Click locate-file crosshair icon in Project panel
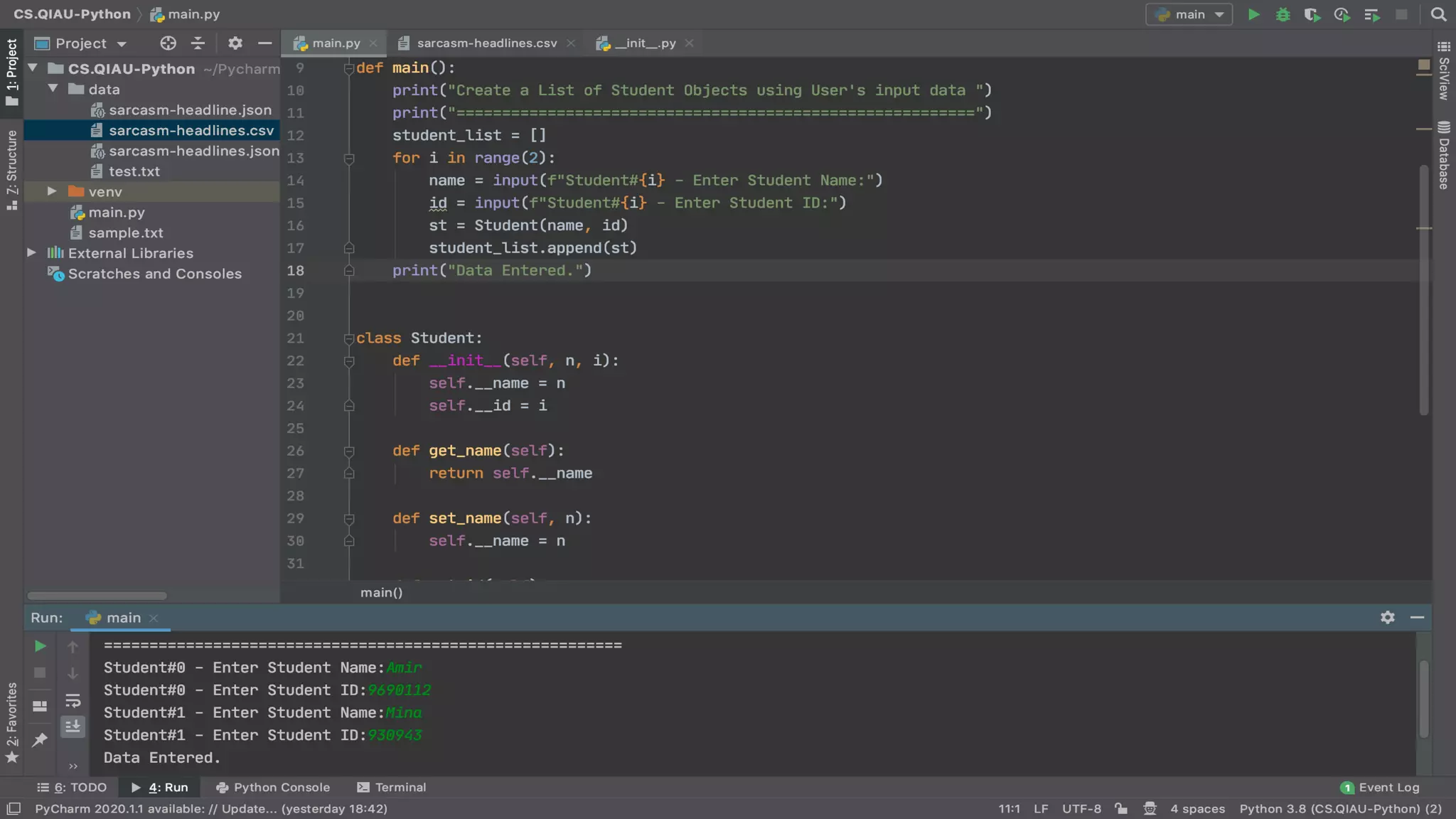The height and width of the screenshot is (819, 1456). pyautogui.click(x=168, y=43)
